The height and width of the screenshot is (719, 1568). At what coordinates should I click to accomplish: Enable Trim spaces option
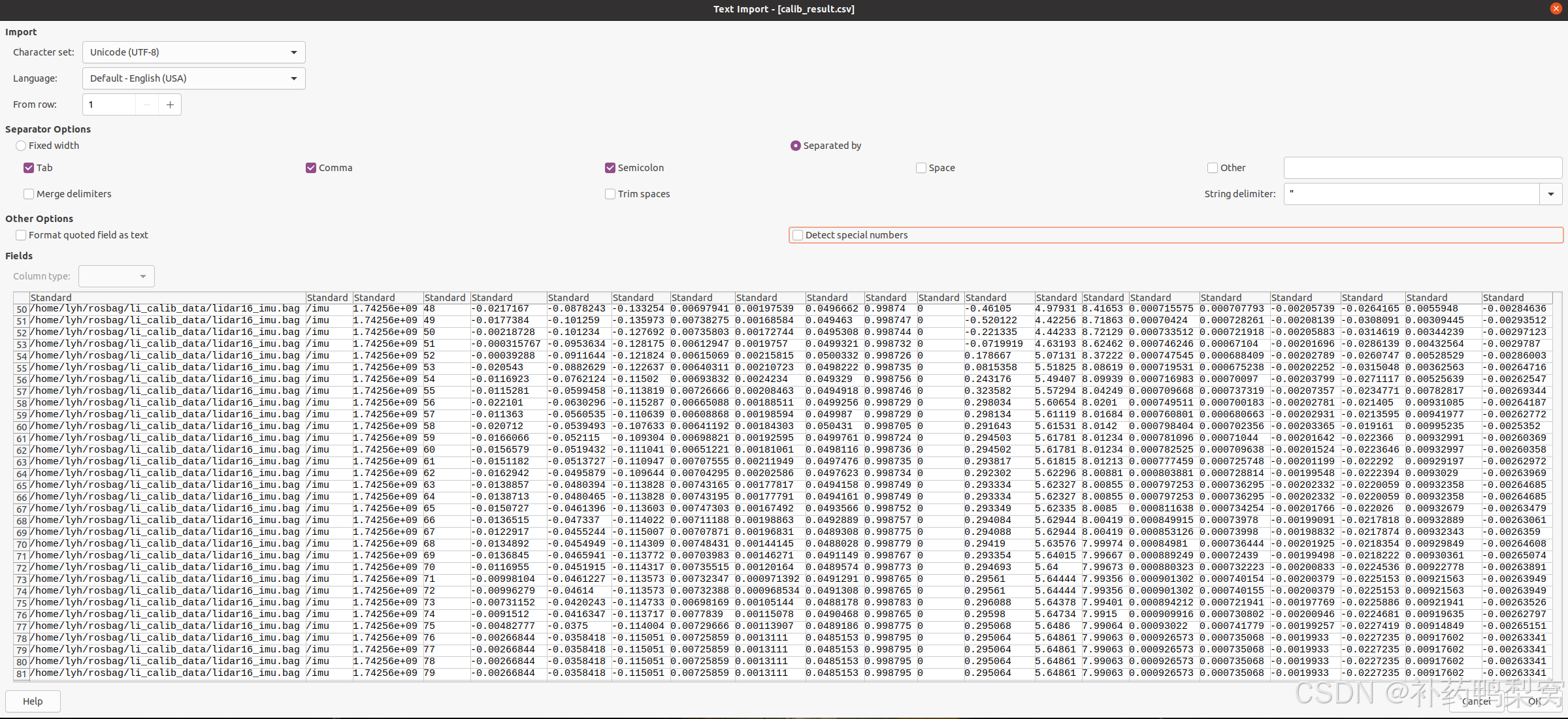(x=610, y=194)
